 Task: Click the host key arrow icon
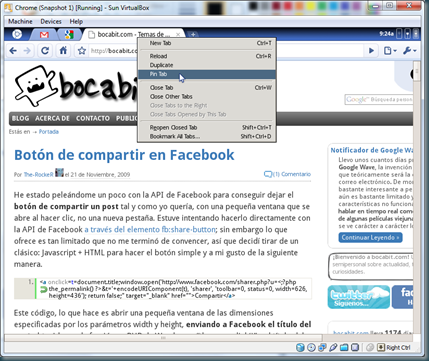point(381,348)
